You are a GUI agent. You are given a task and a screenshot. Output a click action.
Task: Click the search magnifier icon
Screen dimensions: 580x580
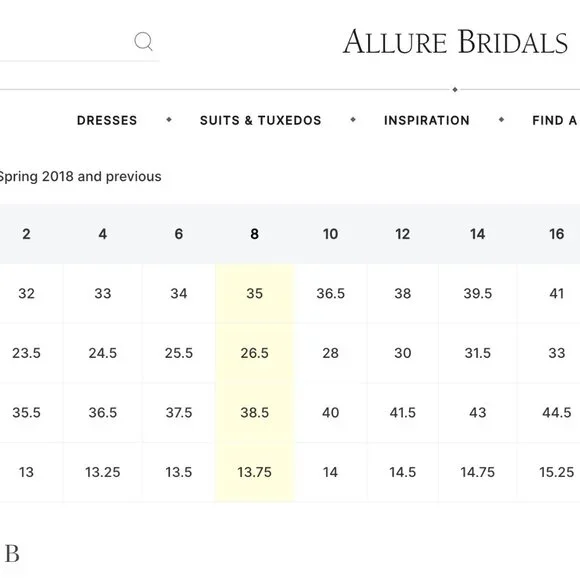(x=143, y=41)
